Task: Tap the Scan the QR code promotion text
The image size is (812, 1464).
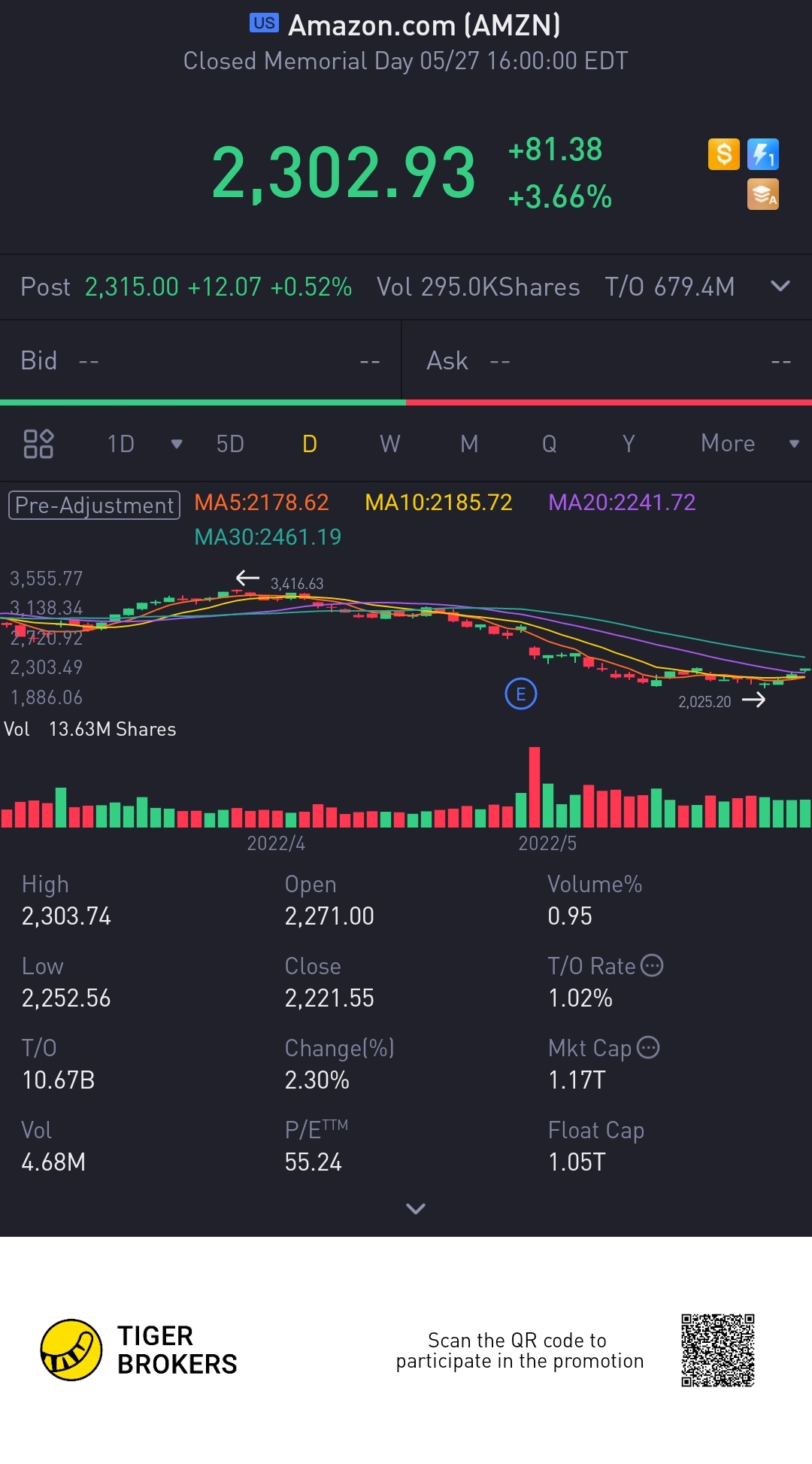Action: [x=520, y=1350]
